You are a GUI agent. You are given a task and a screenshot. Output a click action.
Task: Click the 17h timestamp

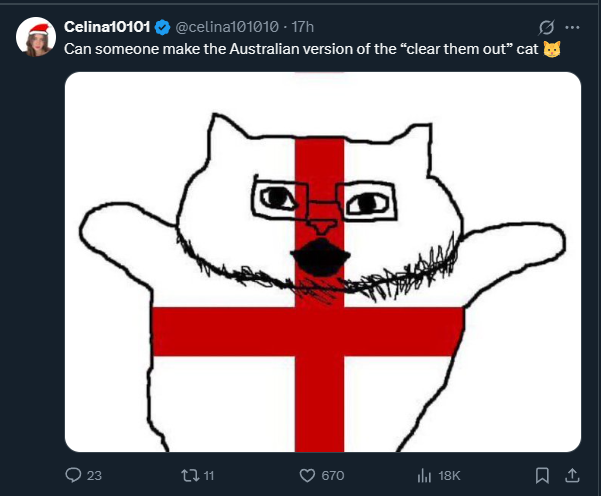pyautogui.click(x=303, y=28)
